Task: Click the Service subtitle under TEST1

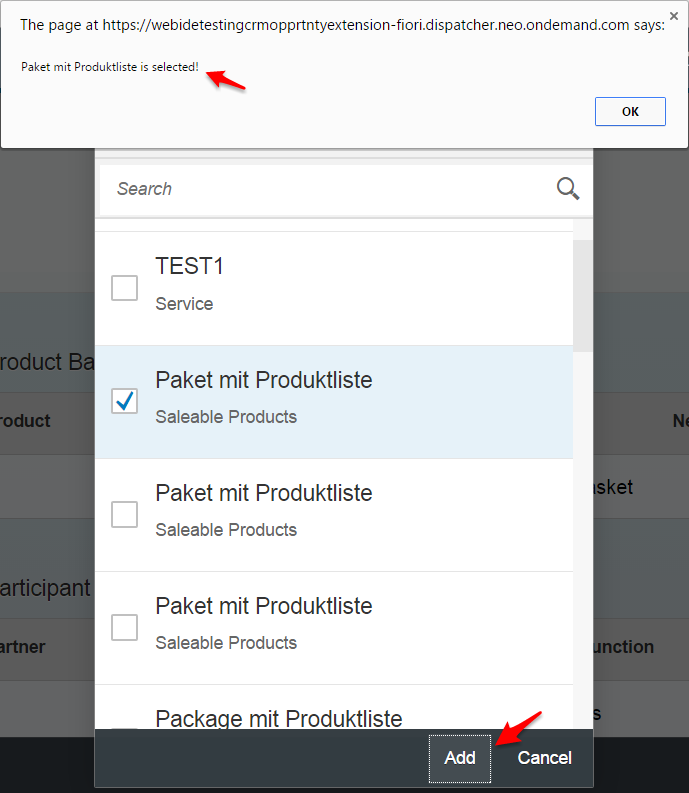Action: [x=184, y=304]
